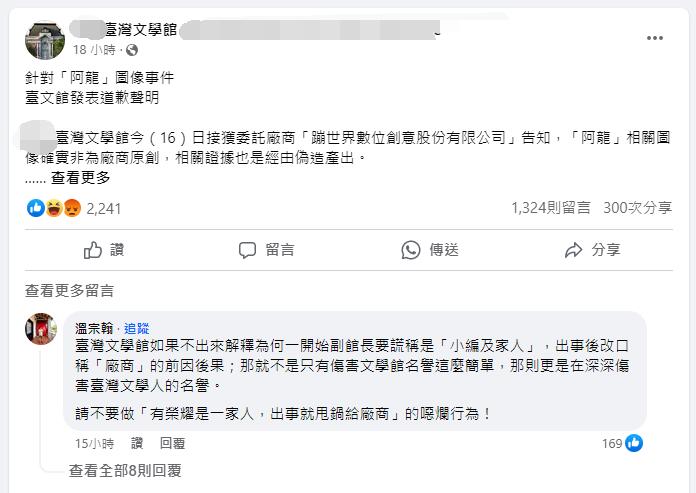Expand post with 查看更多

pyautogui.click(x=81, y=178)
